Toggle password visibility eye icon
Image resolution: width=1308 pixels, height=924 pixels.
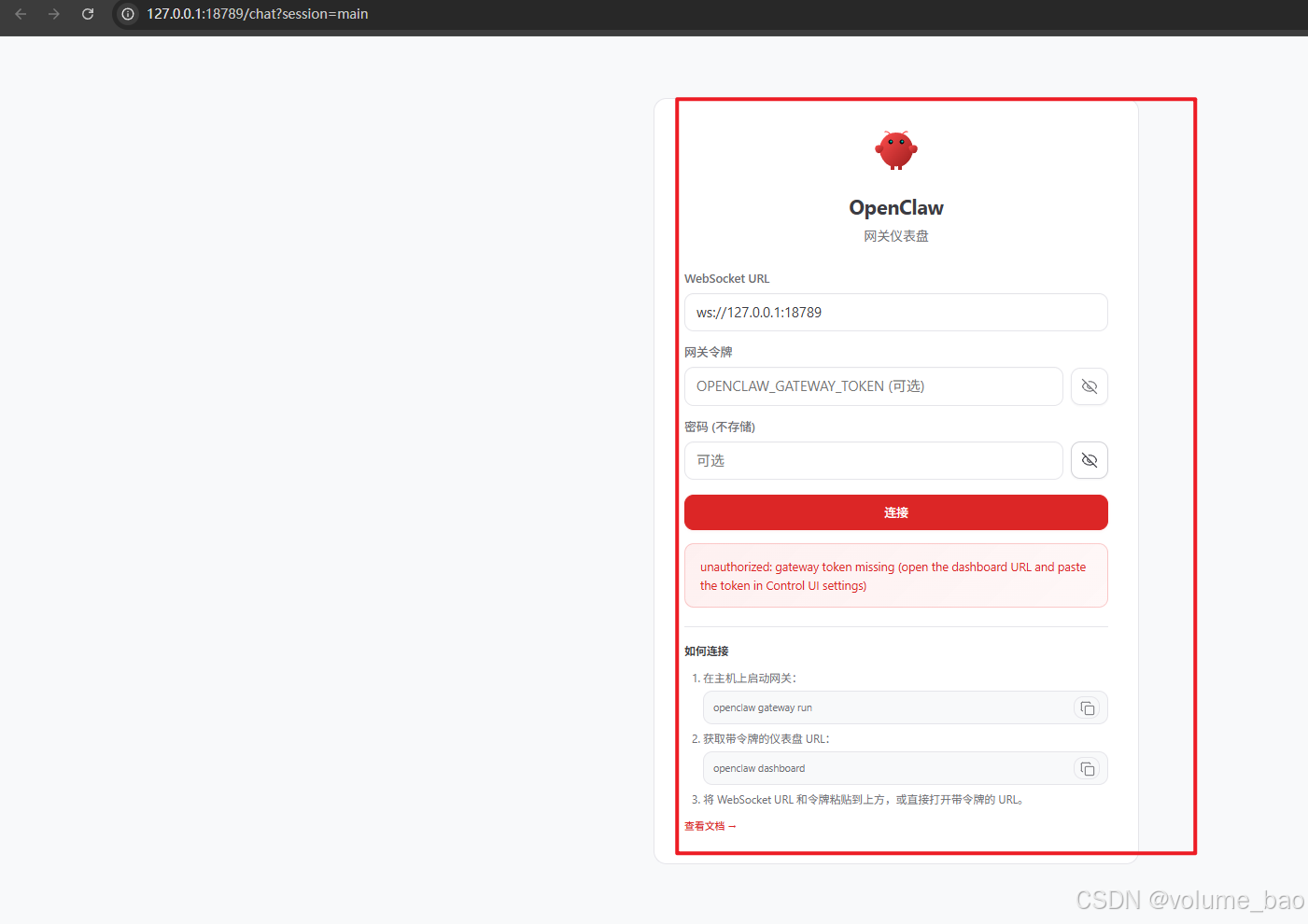[x=1090, y=460]
